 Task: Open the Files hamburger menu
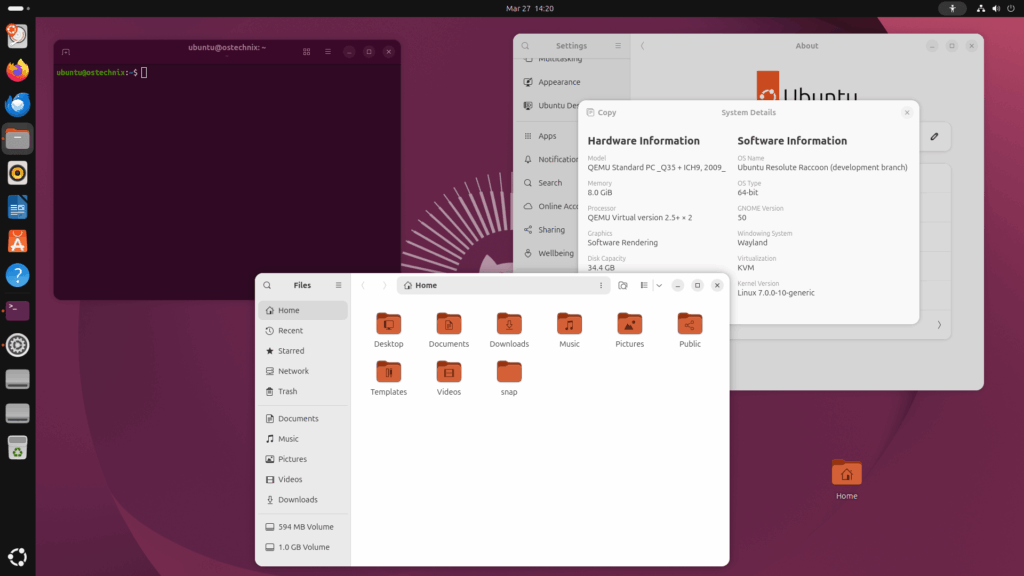pos(338,285)
